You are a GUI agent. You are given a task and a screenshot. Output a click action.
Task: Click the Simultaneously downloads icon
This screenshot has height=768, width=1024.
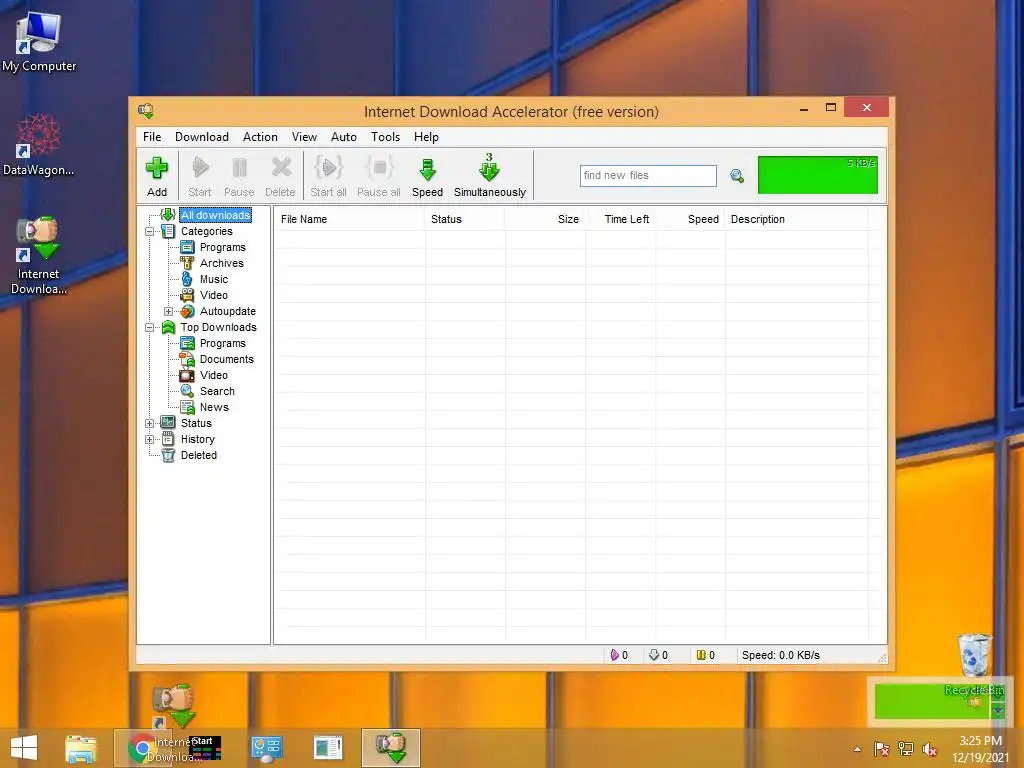(x=489, y=168)
